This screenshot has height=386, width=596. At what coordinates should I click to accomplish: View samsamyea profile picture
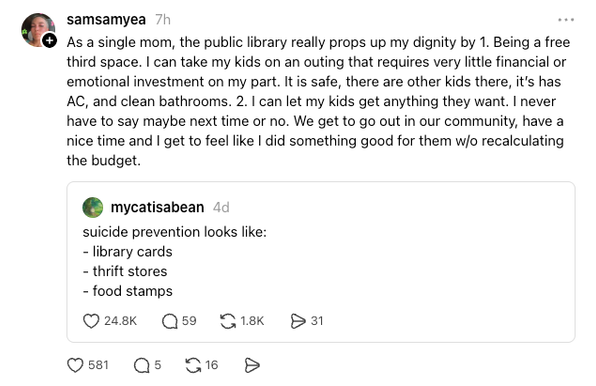point(38,30)
